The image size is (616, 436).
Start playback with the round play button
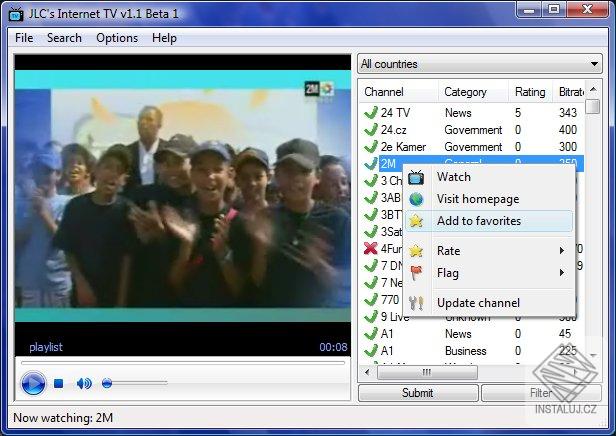coord(33,383)
